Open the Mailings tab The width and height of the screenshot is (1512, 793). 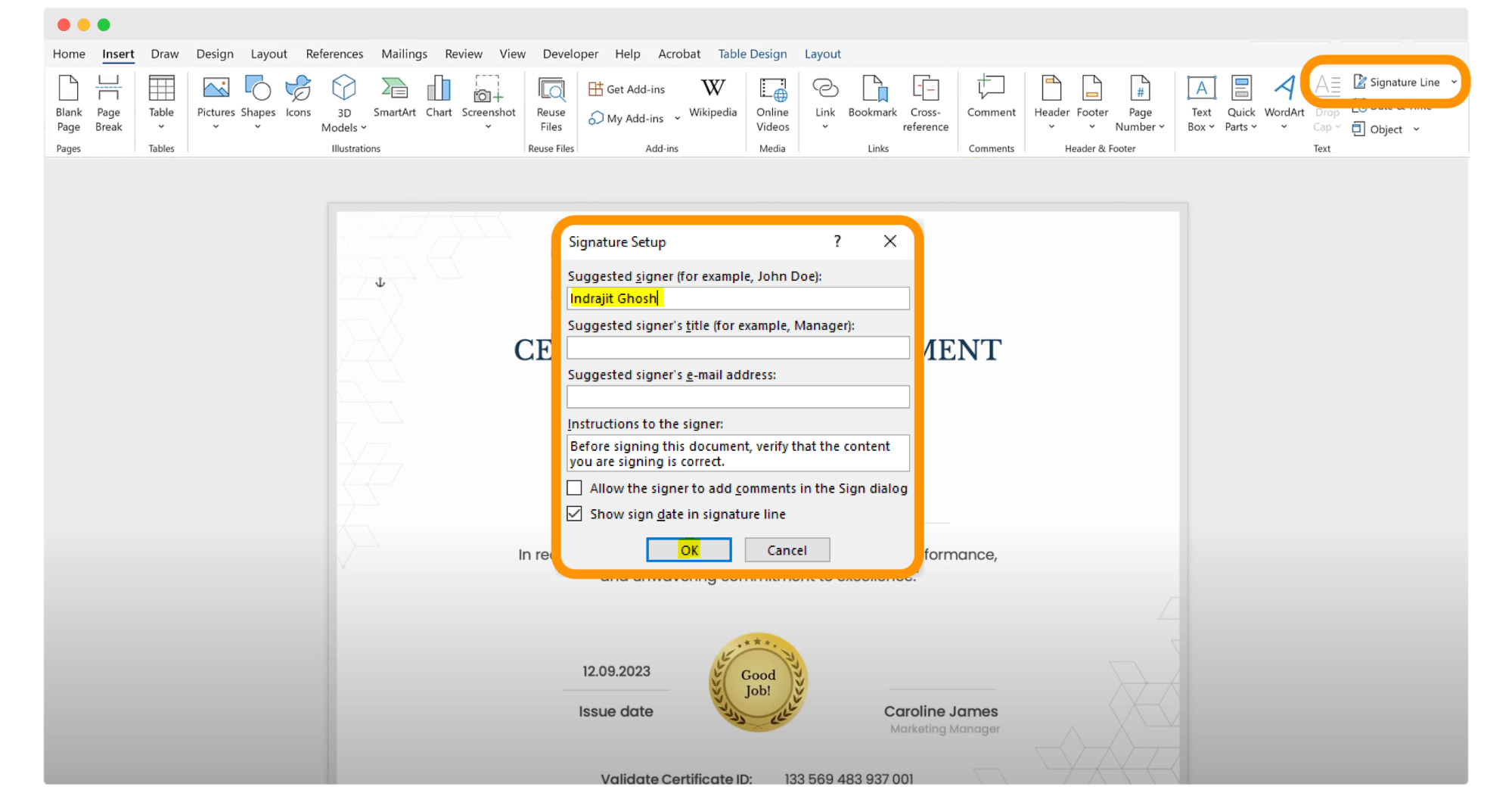(x=404, y=54)
